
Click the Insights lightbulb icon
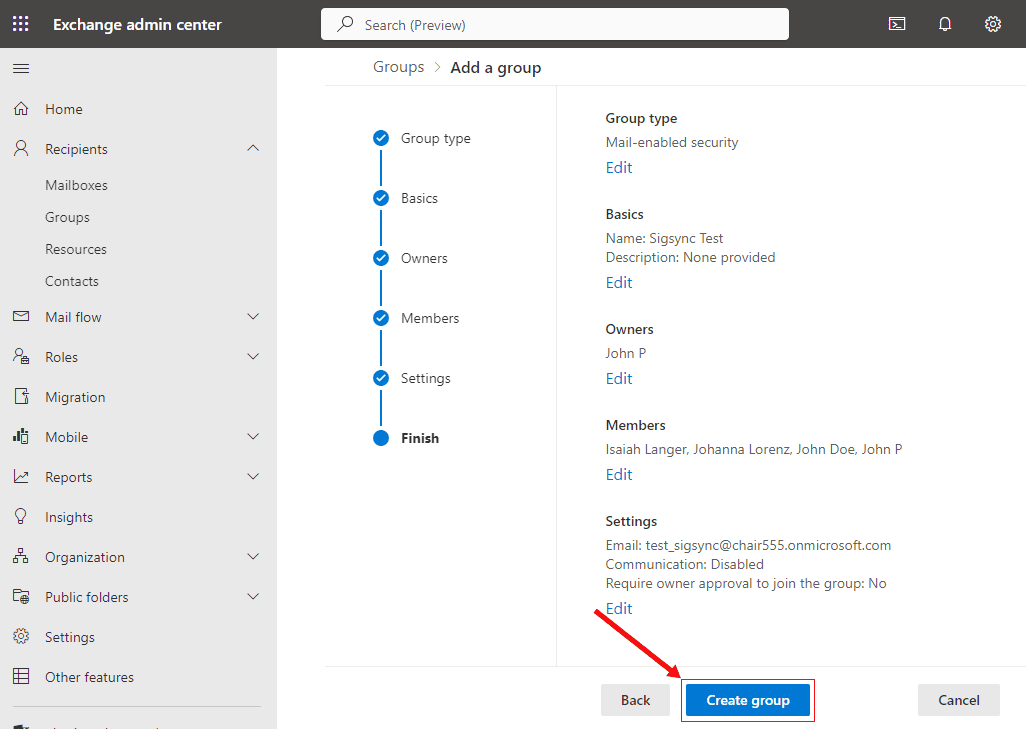(21, 517)
